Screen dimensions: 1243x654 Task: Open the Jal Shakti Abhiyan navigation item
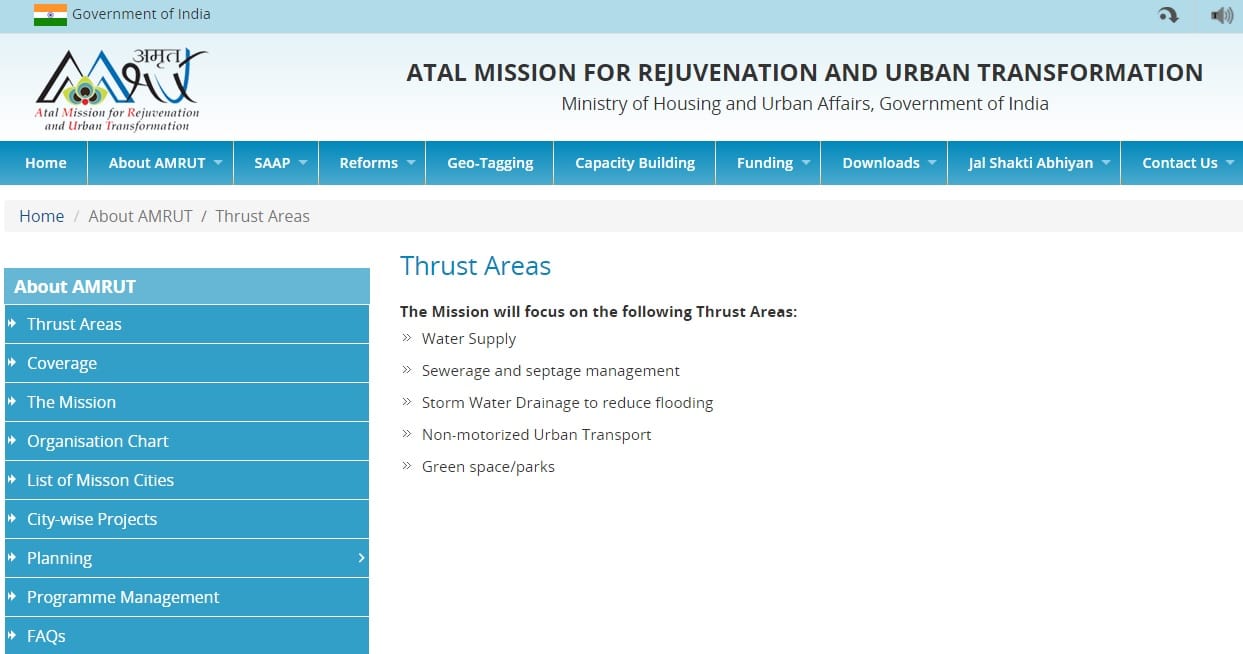(1033, 163)
